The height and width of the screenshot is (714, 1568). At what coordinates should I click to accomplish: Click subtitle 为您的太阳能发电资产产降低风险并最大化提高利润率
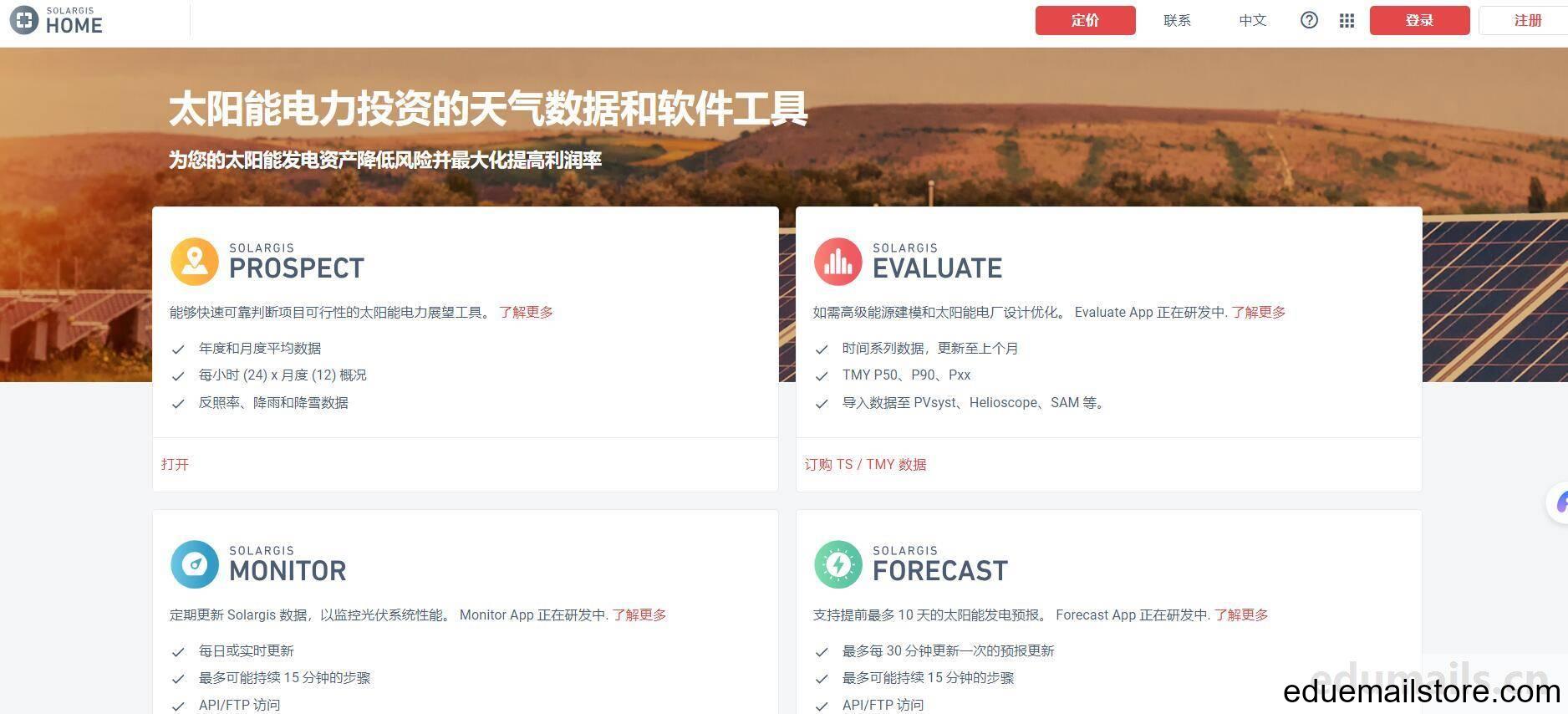385,160
